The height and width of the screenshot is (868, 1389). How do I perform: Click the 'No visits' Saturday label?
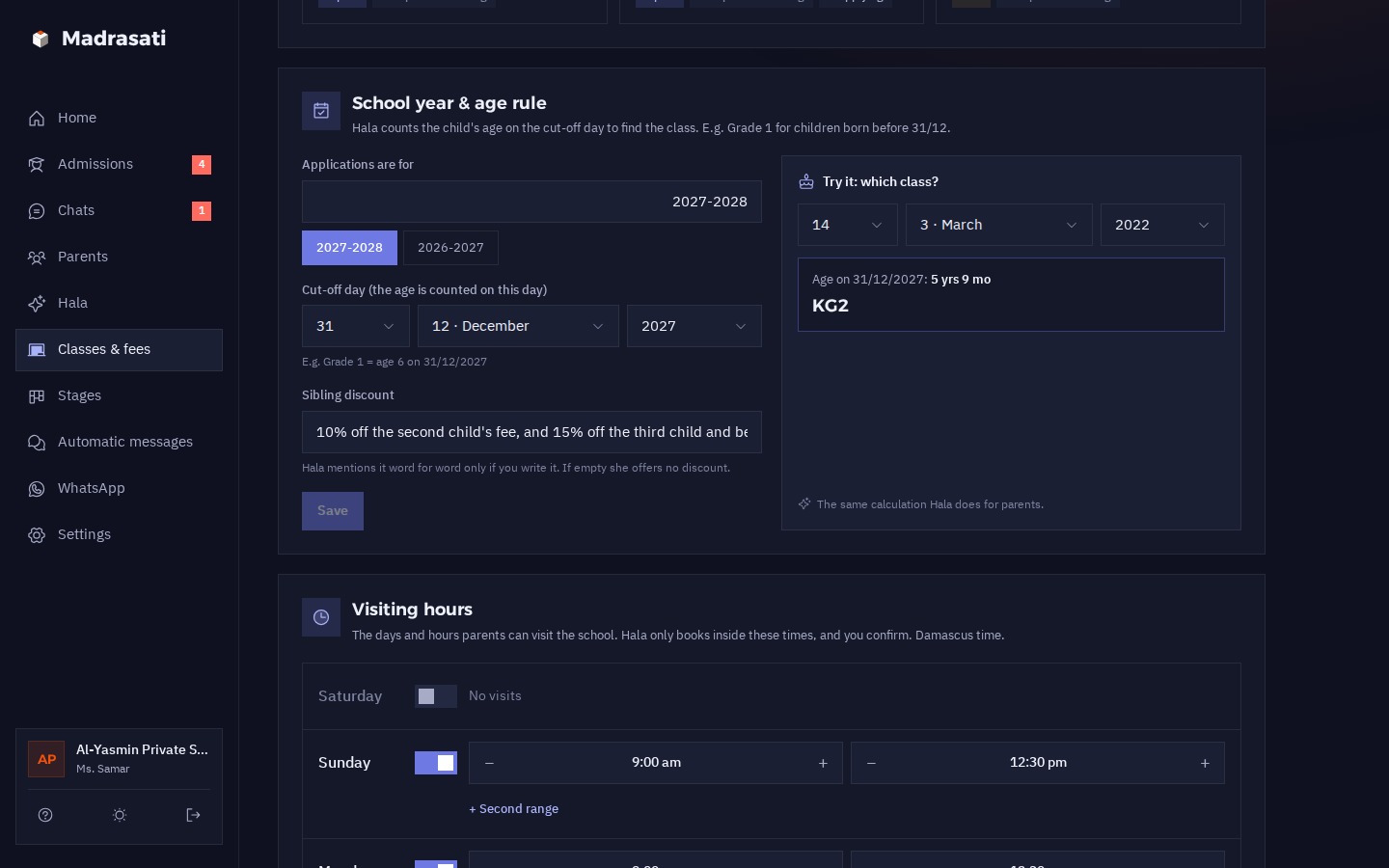point(495,696)
